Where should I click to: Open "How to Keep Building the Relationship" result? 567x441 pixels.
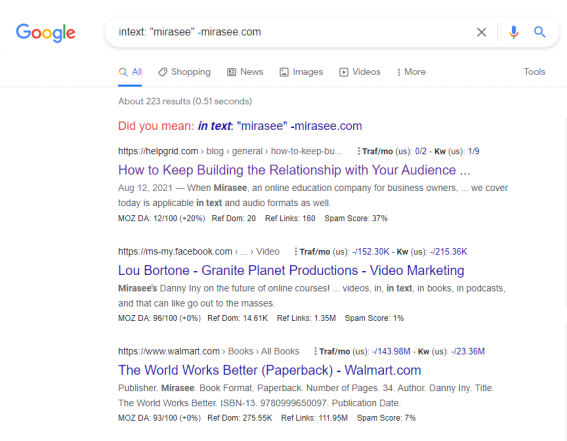(294, 170)
